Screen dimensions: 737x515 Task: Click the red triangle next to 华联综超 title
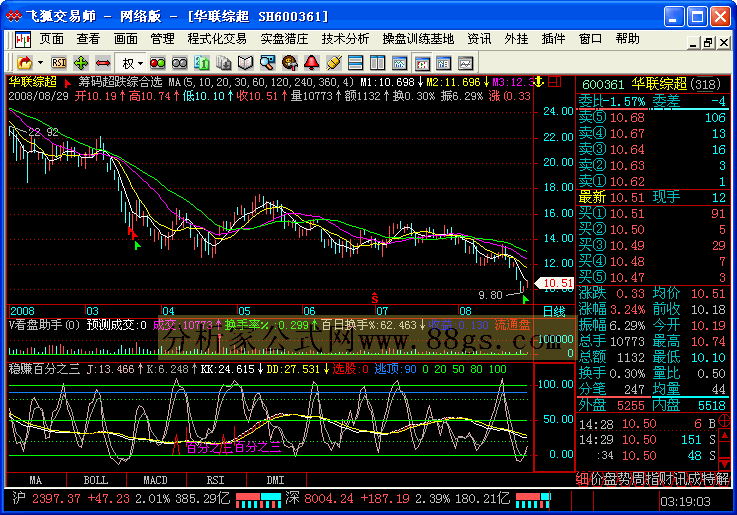click(x=68, y=83)
